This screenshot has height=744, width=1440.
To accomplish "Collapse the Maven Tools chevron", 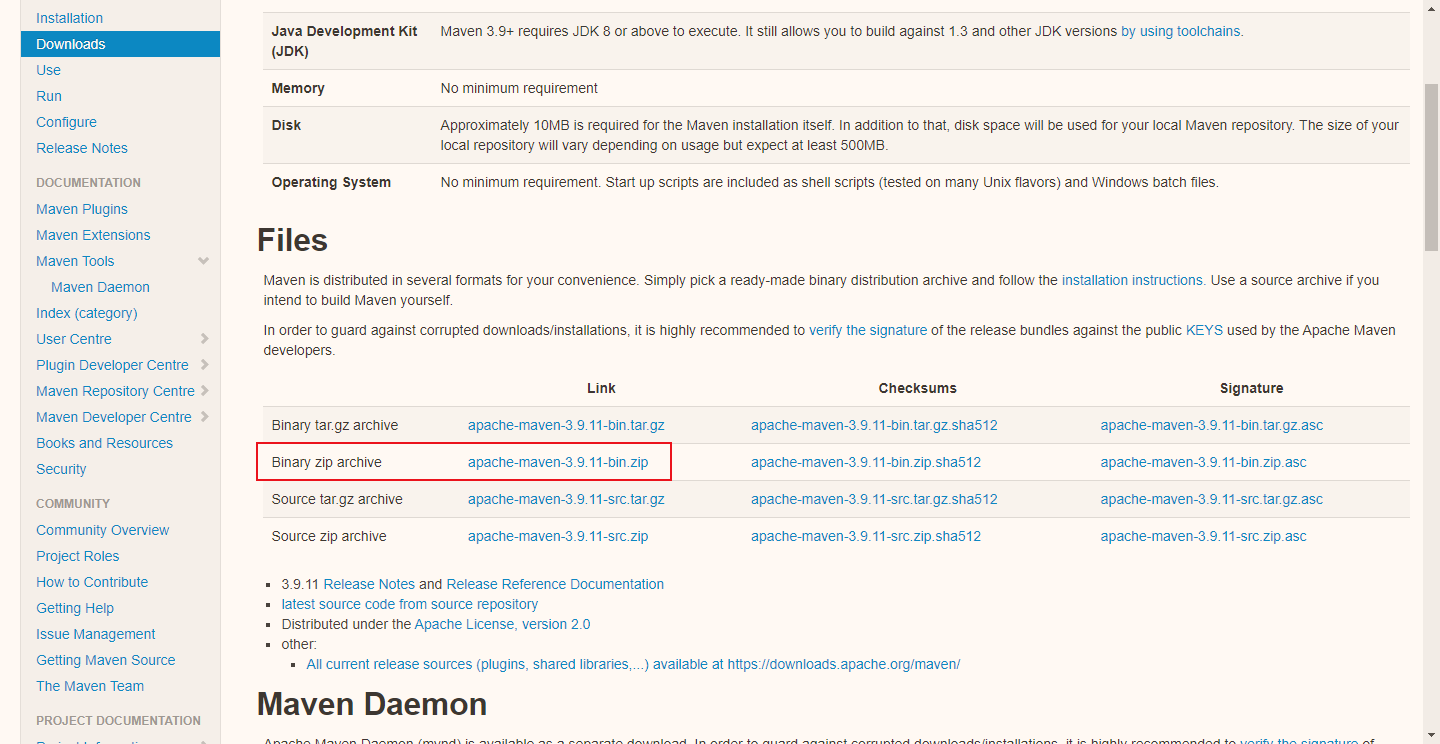I will [204, 261].
